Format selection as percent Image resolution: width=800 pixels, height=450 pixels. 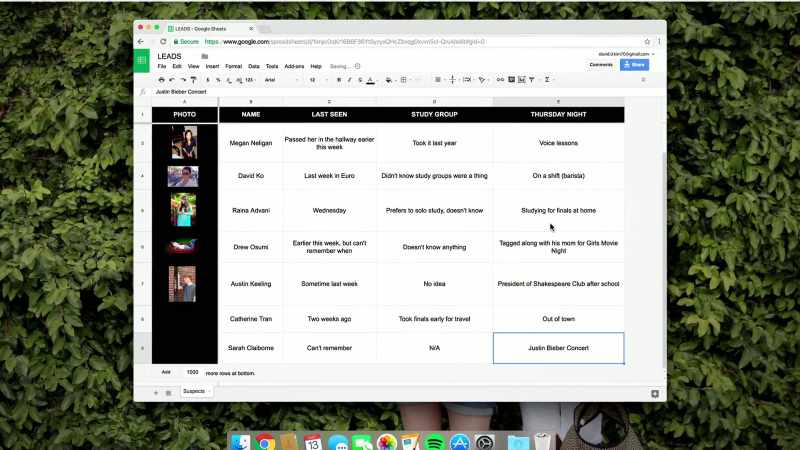(218, 80)
